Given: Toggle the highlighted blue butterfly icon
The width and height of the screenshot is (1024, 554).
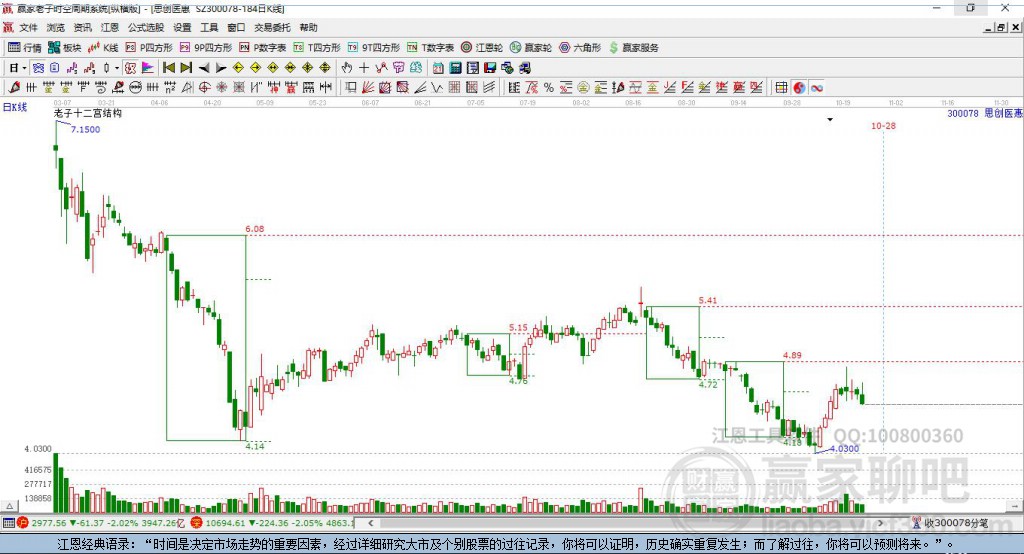Looking at the screenshot, I should point(38,68).
